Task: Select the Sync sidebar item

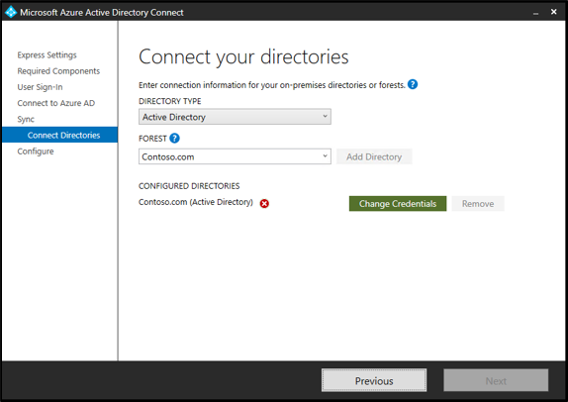Action: point(26,119)
